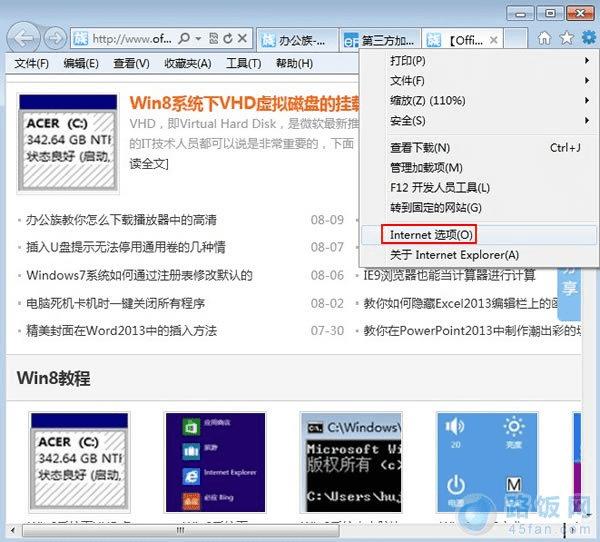Open Internet 选项(O)

coord(479,235)
